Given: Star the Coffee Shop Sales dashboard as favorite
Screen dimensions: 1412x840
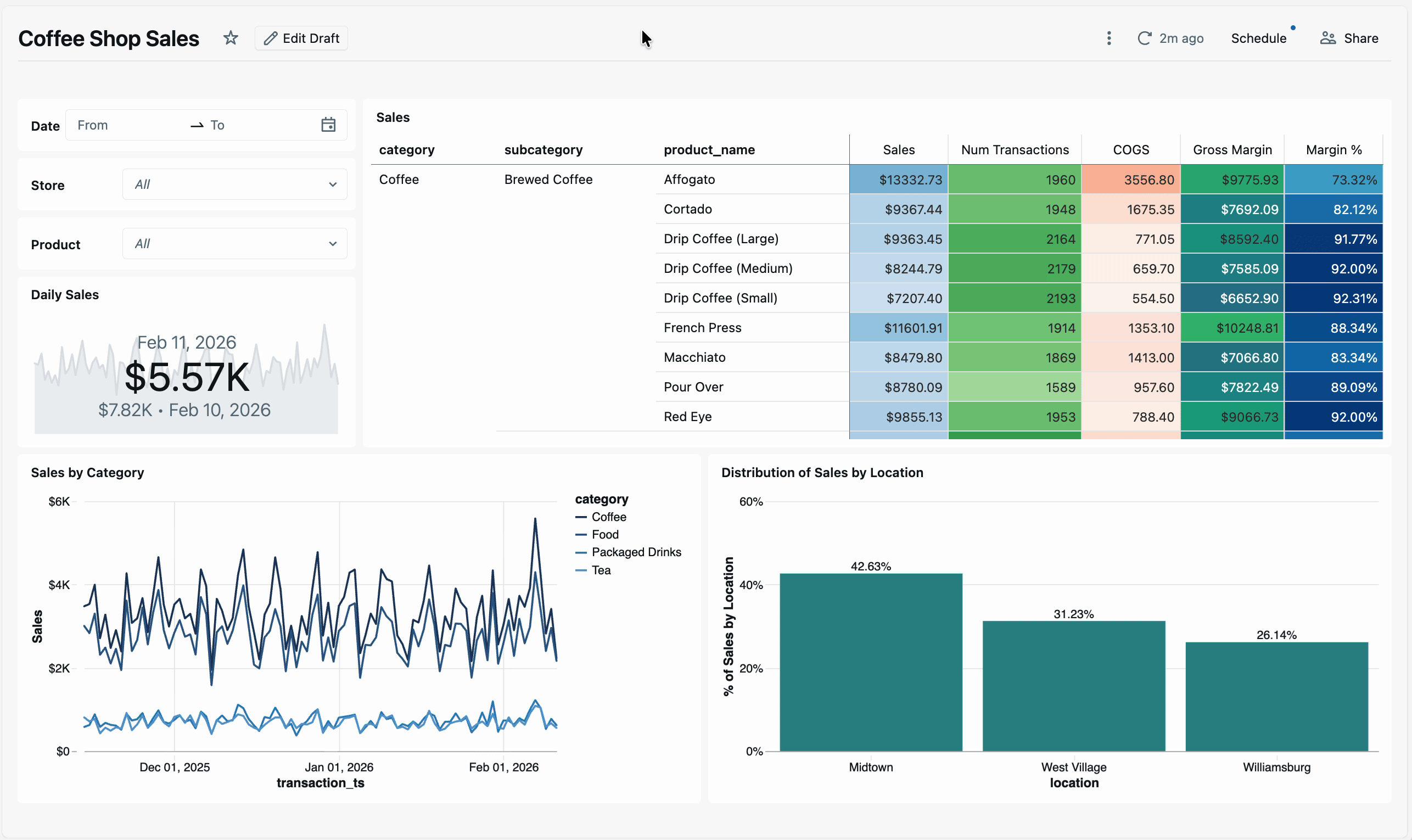Looking at the screenshot, I should (231, 37).
